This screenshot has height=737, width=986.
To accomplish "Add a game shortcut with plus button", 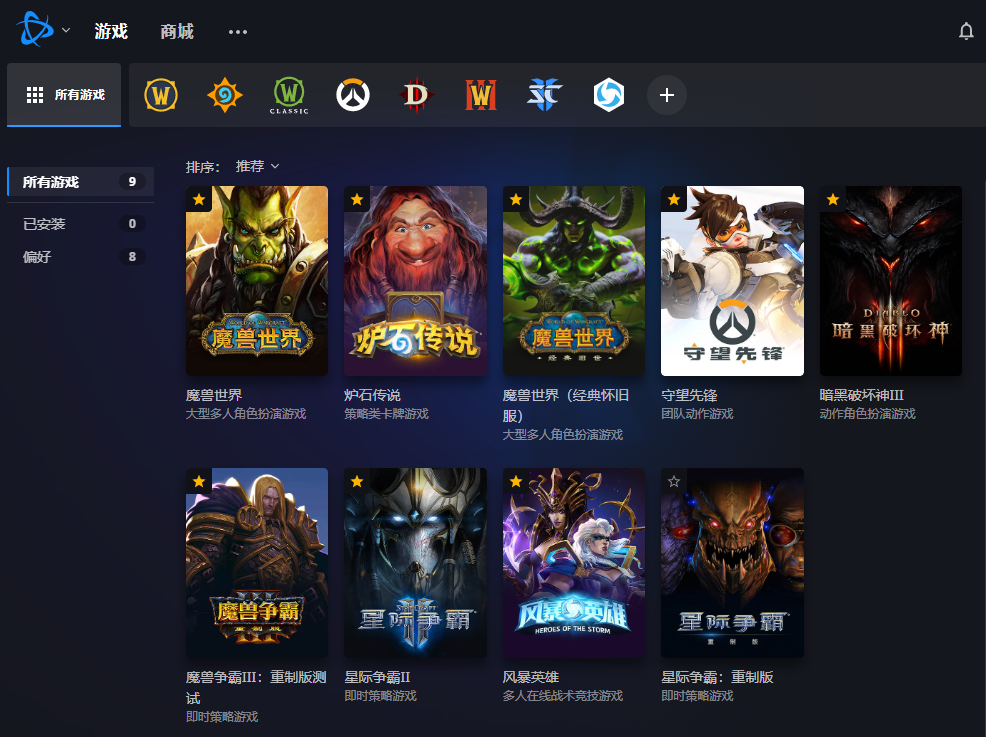I will pyautogui.click(x=667, y=95).
